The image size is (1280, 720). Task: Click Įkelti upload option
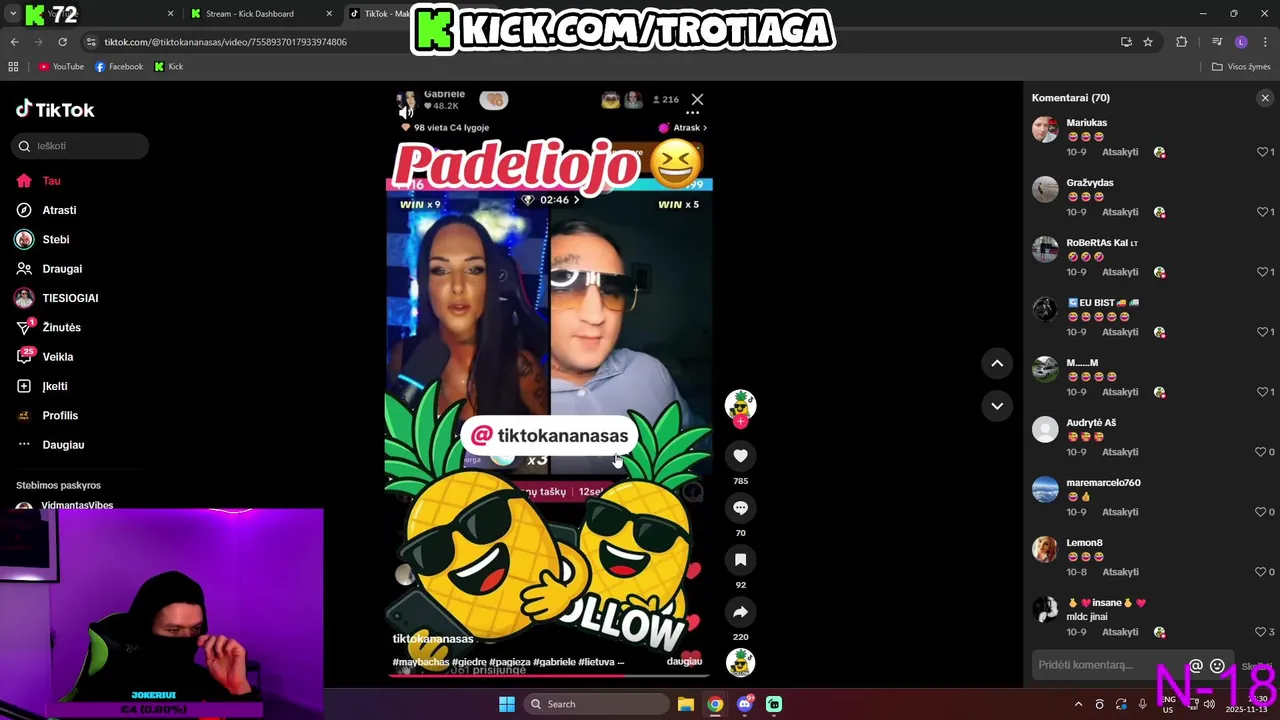(x=42, y=386)
